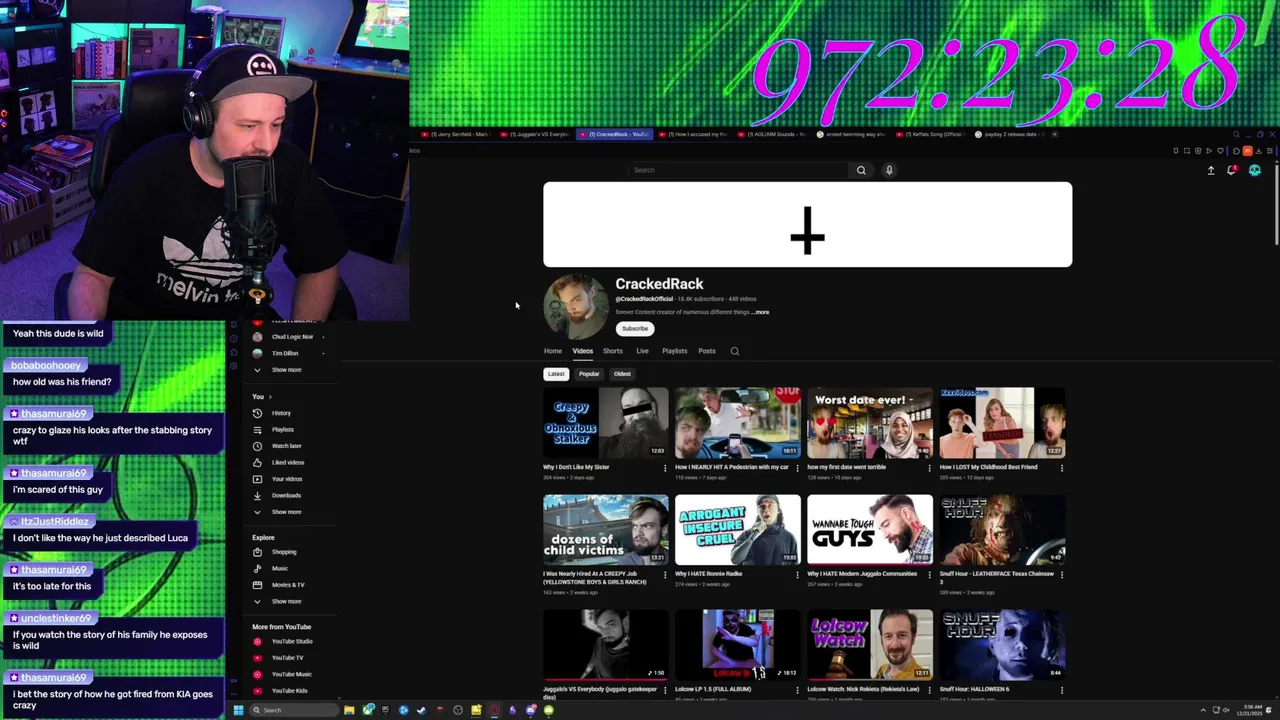Switch to the channel Posts tab

(x=707, y=351)
